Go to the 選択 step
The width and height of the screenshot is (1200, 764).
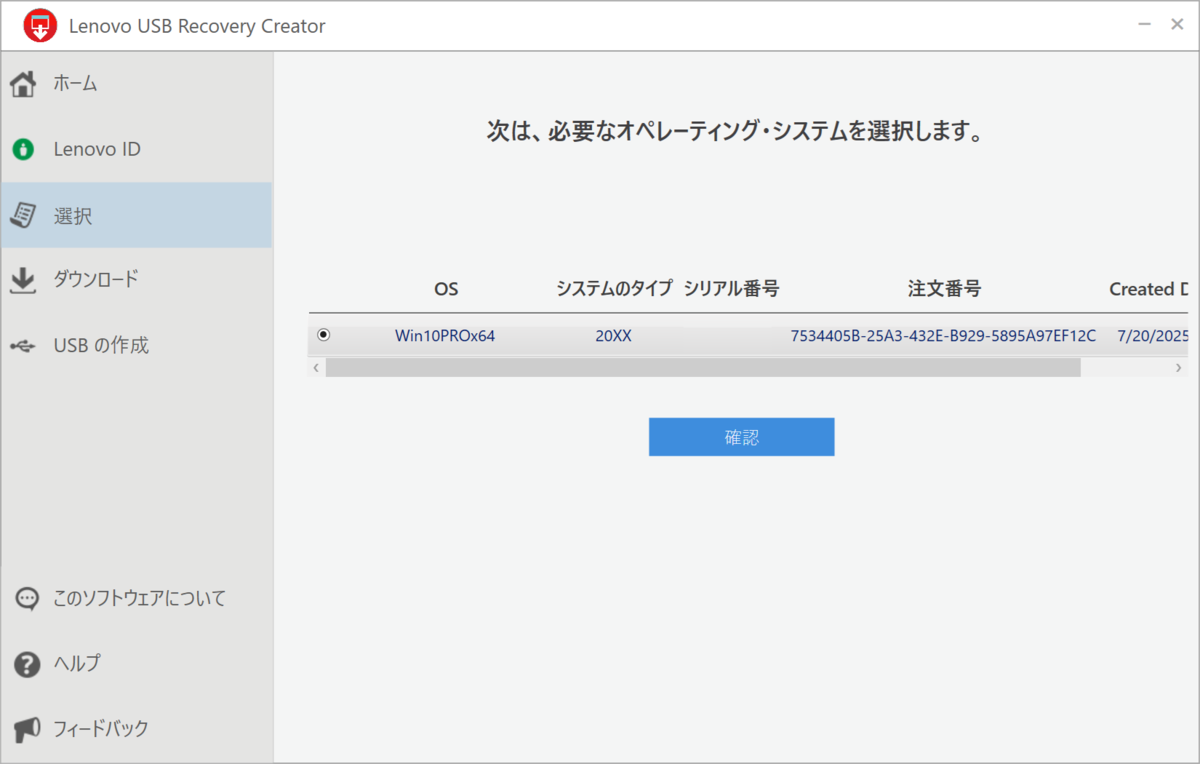136,215
